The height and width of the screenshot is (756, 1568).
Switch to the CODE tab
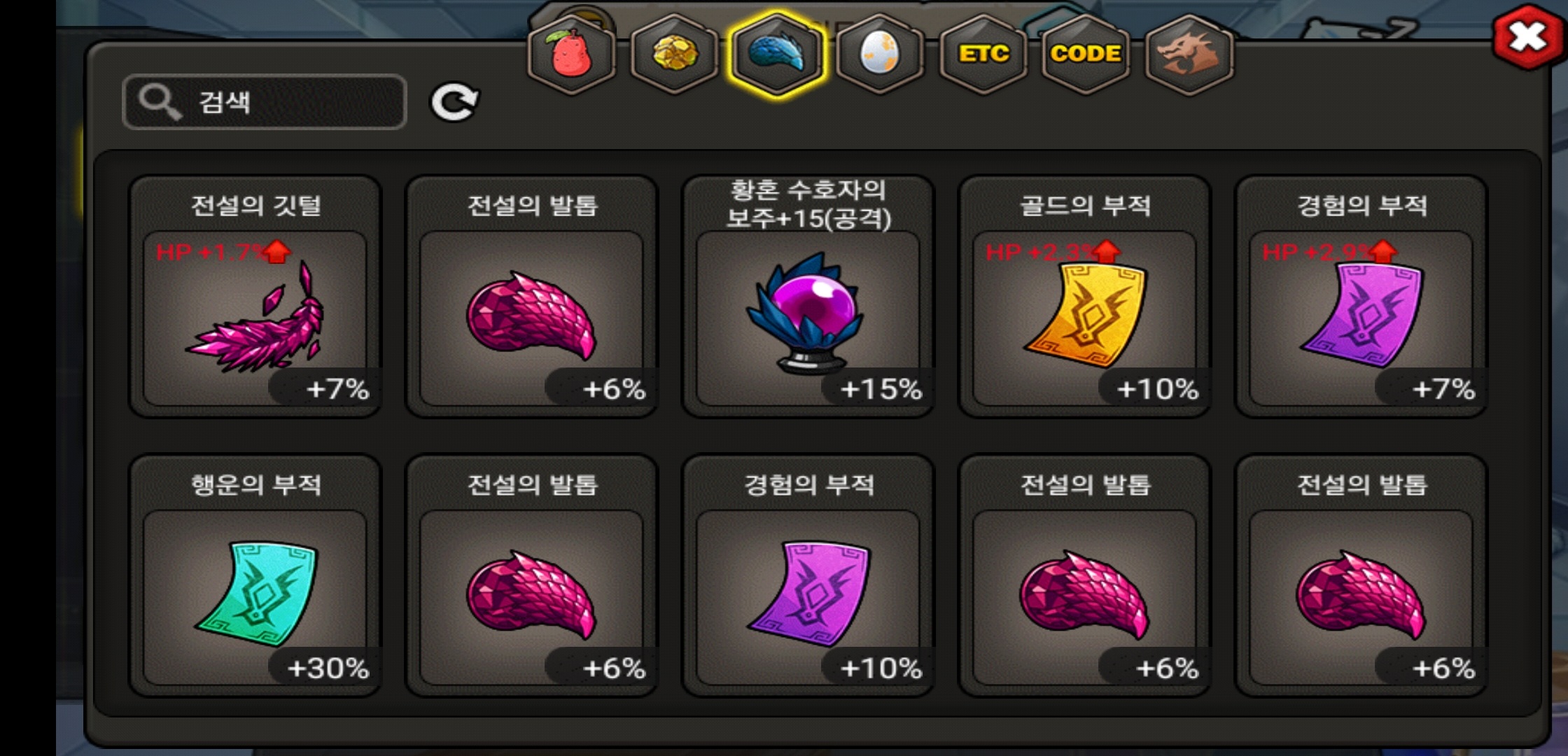(x=1086, y=55)
